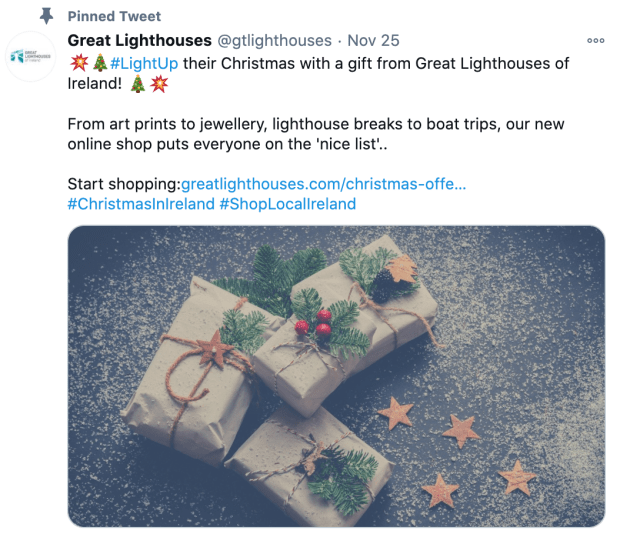Screen dimensions: 620x534
Task: Follow the #LightUp hashtag
Action: tap(144, 63)
